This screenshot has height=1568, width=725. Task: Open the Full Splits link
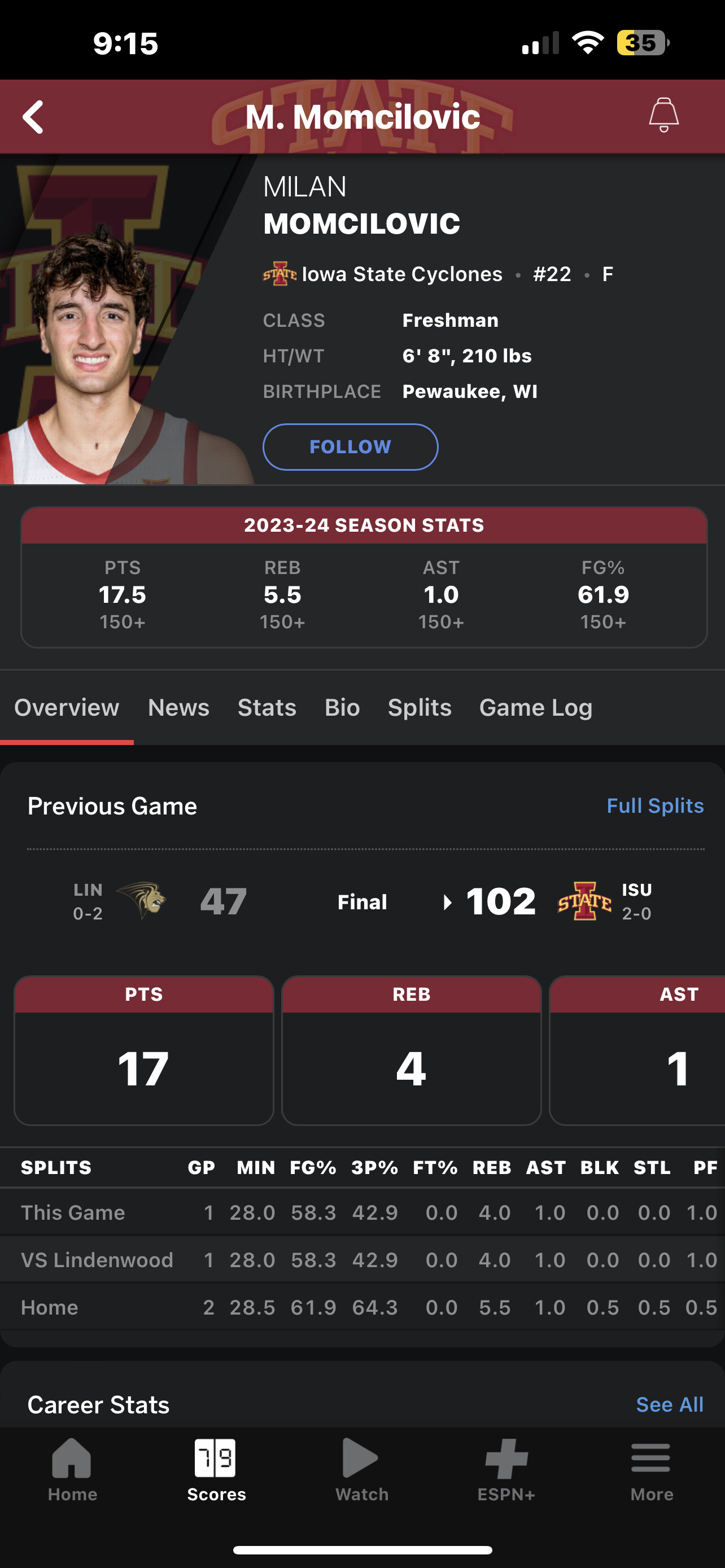[654, 806]
